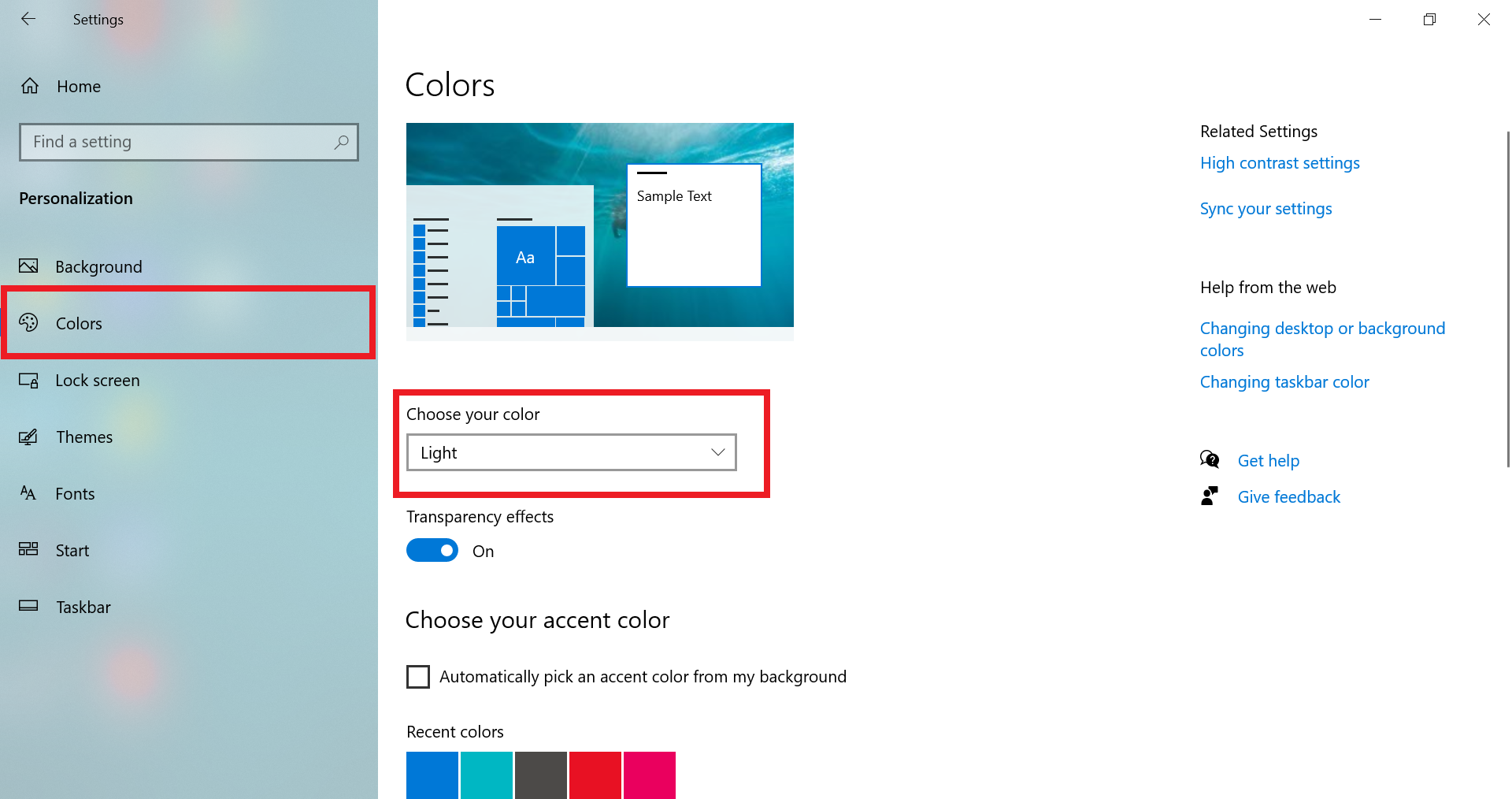This screenshot has height=799, width=1512.
Task: Click the Colors palette icon
Action: tap(28, 323)
